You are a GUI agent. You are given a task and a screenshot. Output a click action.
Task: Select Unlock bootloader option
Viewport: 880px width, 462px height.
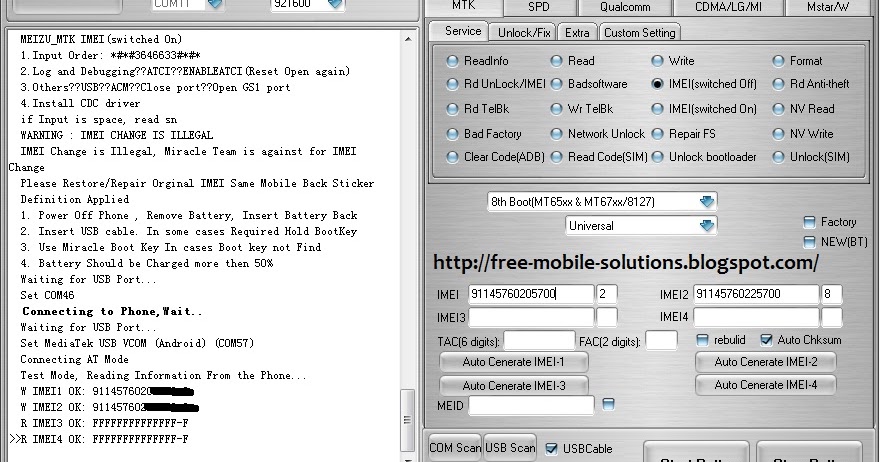tap(657, 158)
